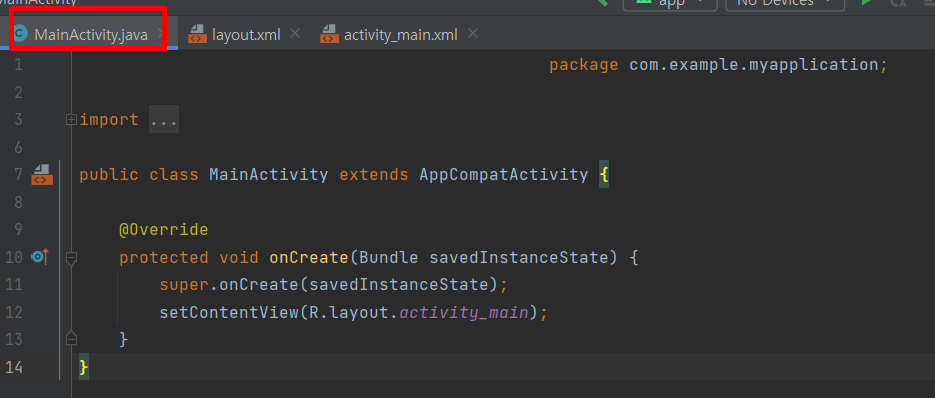Click the fold end marker at line 13
Screen dimensions: 935x398
pos(71,338)
